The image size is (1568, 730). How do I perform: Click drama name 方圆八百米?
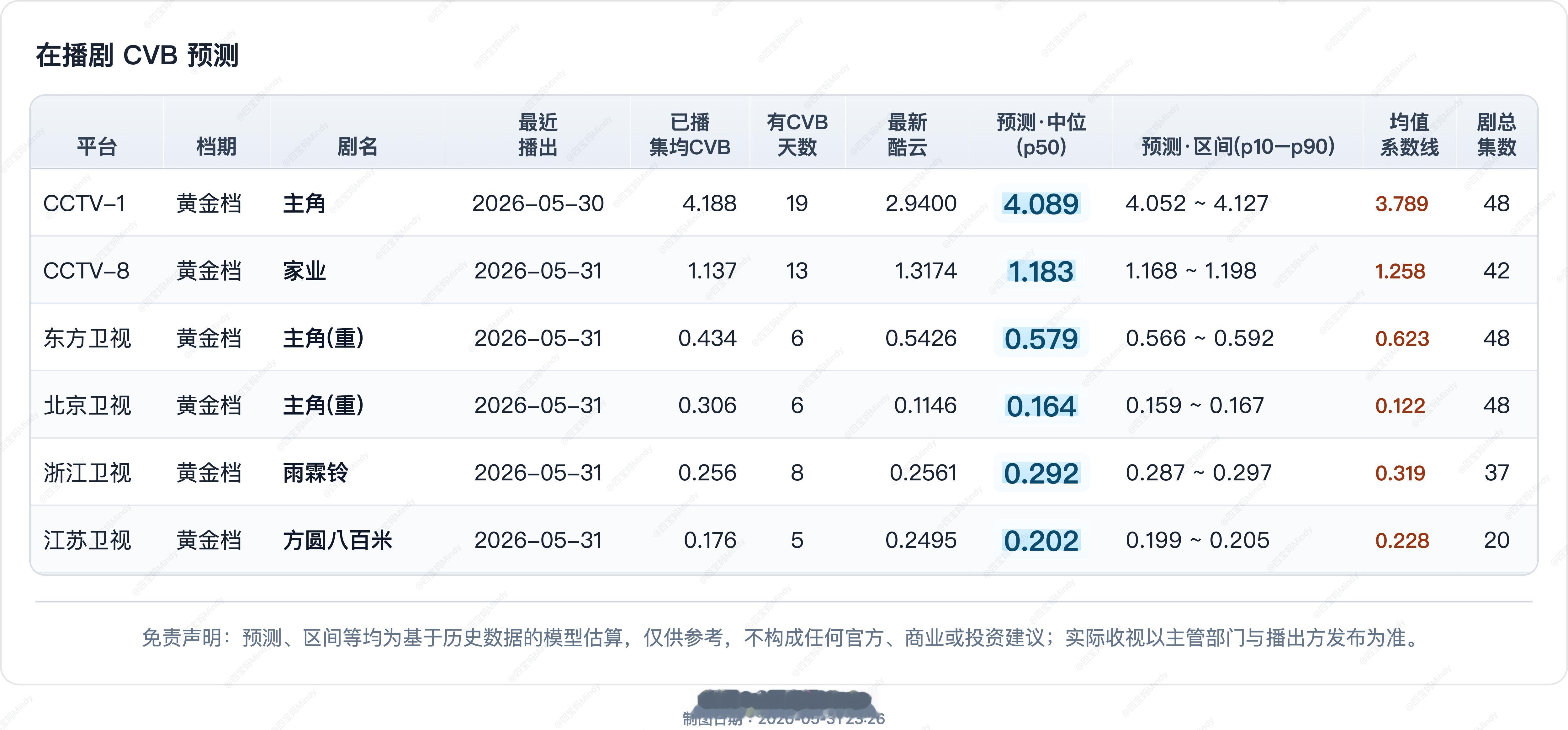337,541
